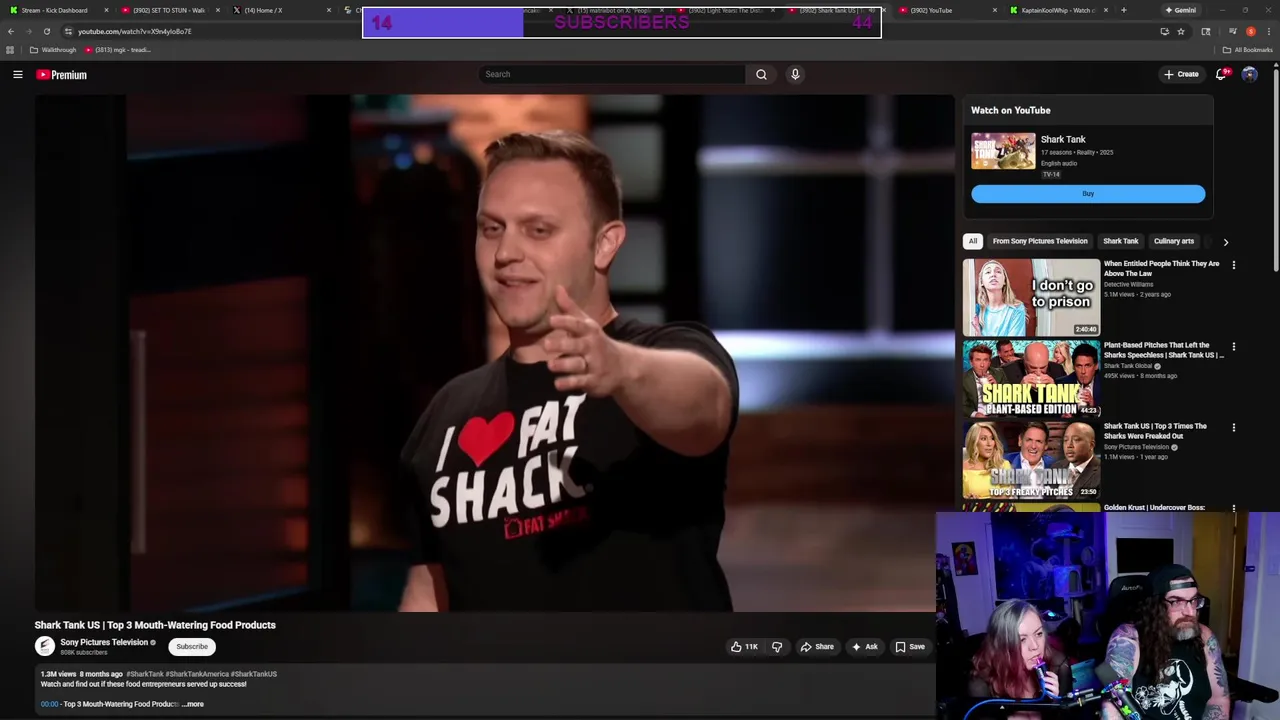Close the 'Stream - Kick Dashboard' tab

106,10
